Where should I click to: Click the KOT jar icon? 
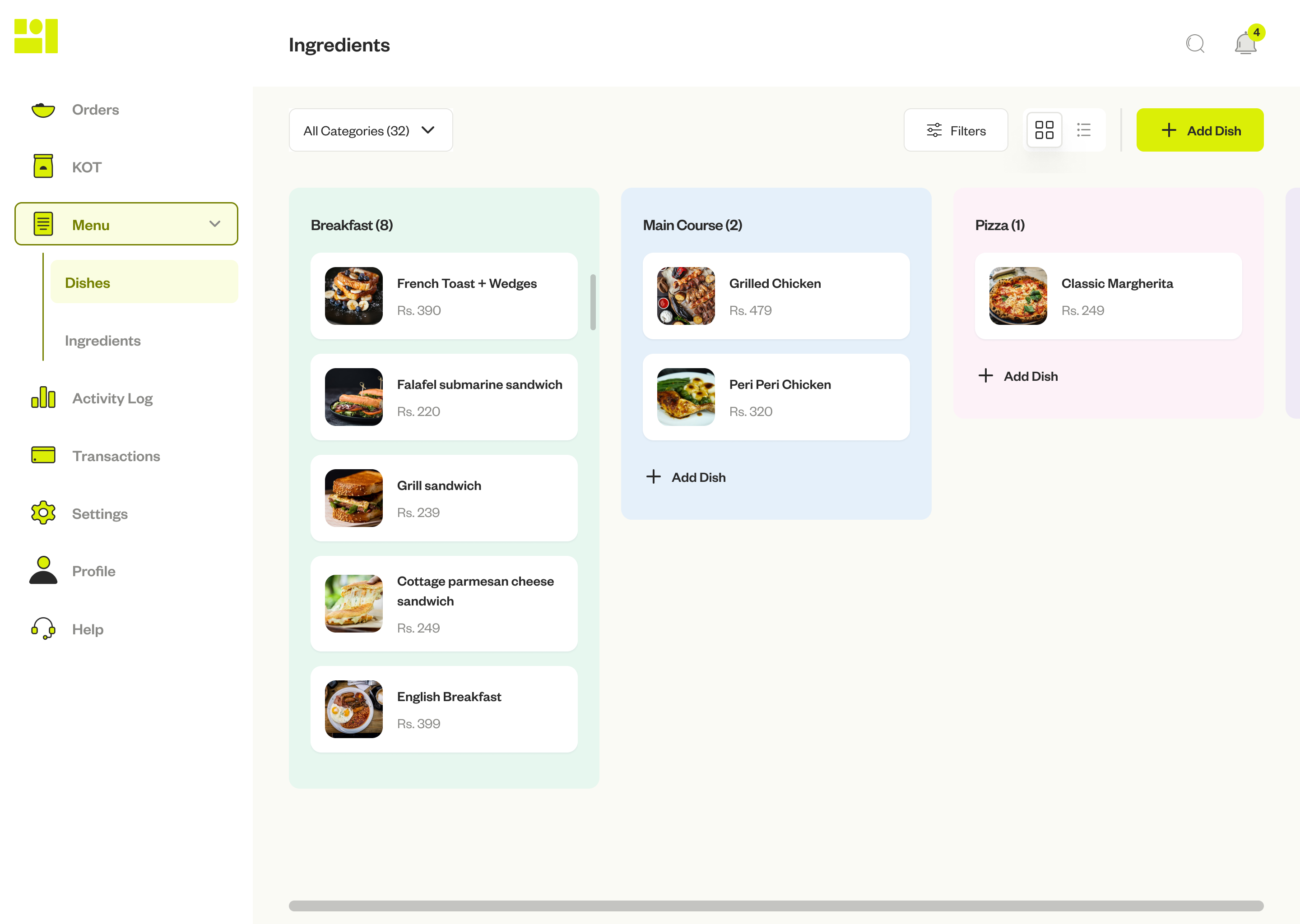[43, 166]
